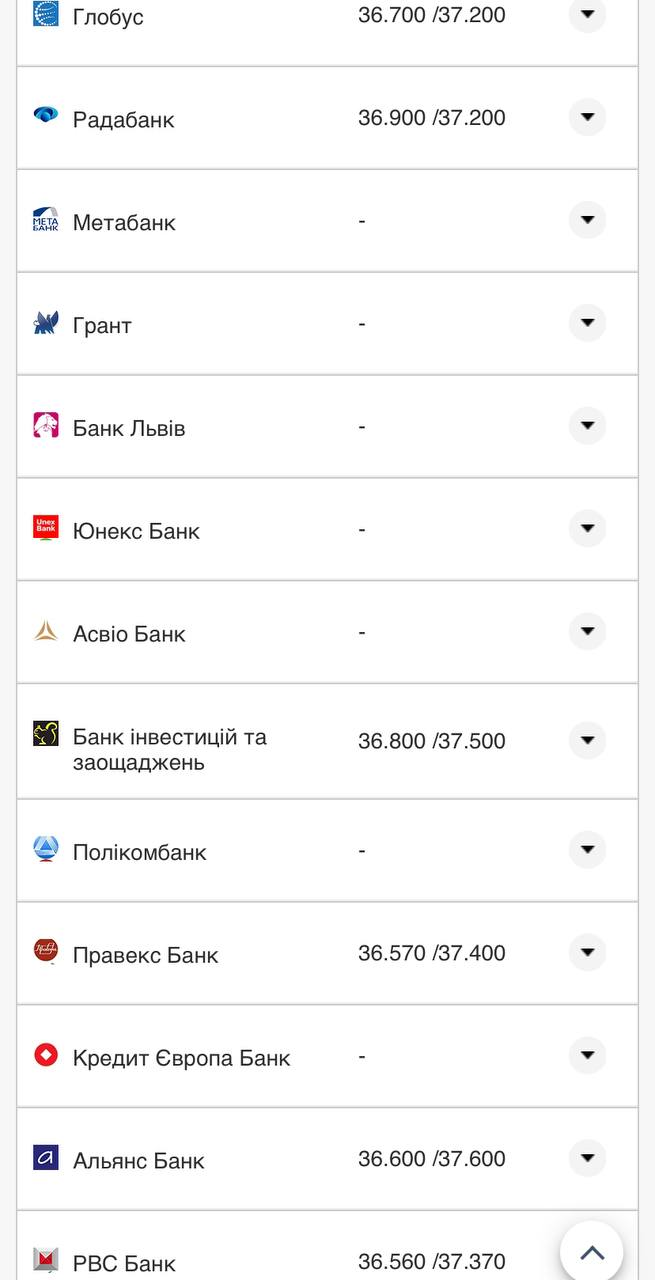Click the Юнекс Банк logo icon
Screen dimensions: 655x1280
[46, 528]
